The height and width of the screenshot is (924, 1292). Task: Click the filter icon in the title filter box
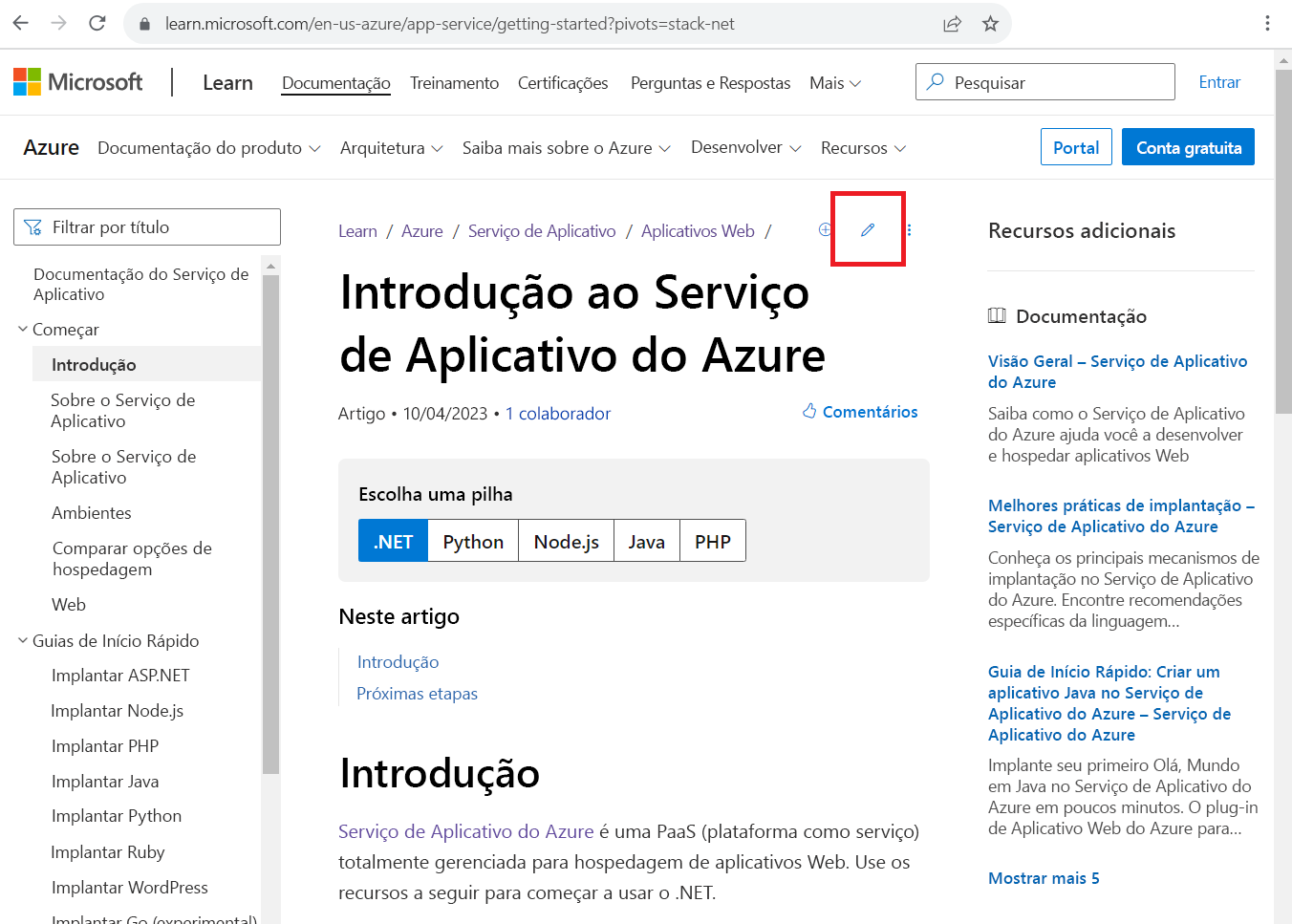[x=33, y=226]
